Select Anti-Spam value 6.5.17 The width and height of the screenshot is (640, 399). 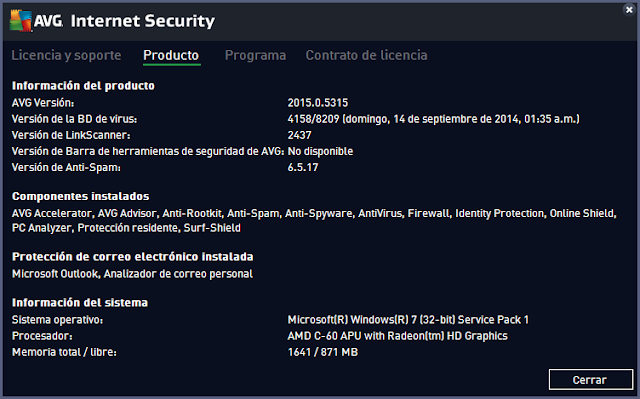(303, 167)
